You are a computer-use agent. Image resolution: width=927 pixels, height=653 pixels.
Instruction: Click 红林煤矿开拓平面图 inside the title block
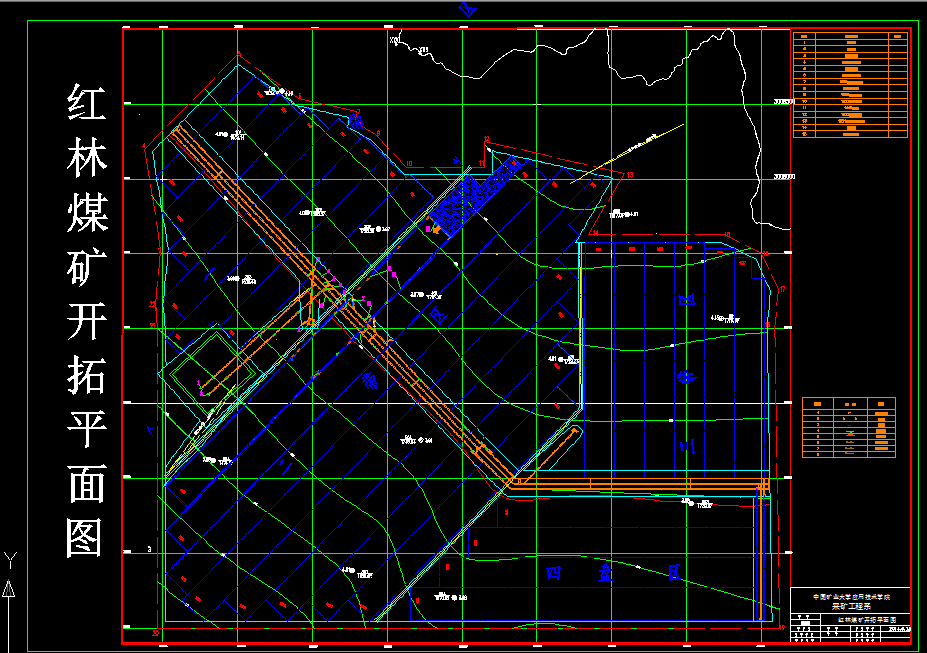click(x=867, y=619)
